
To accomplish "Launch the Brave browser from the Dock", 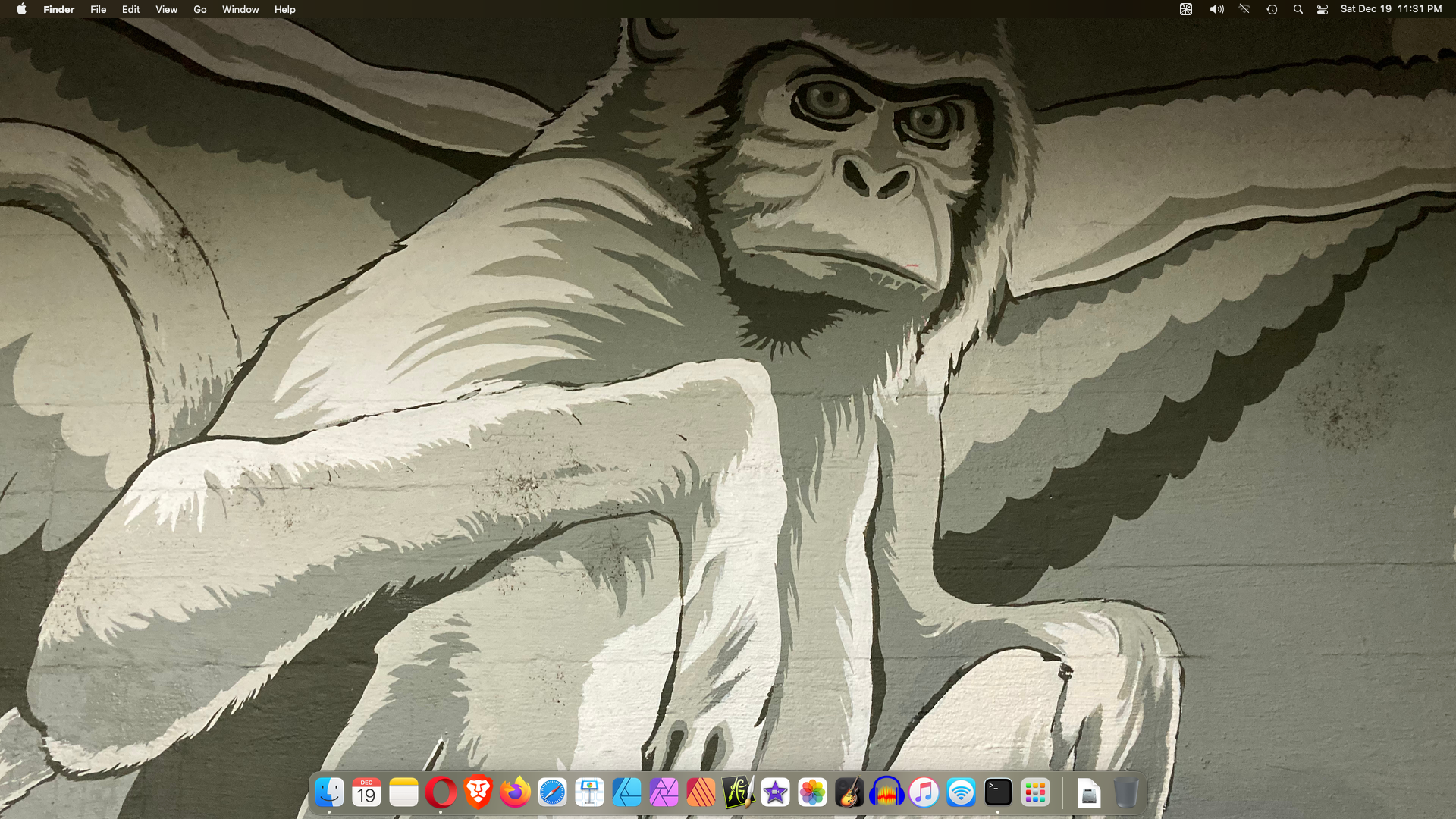I will click(x=478, y=793).
